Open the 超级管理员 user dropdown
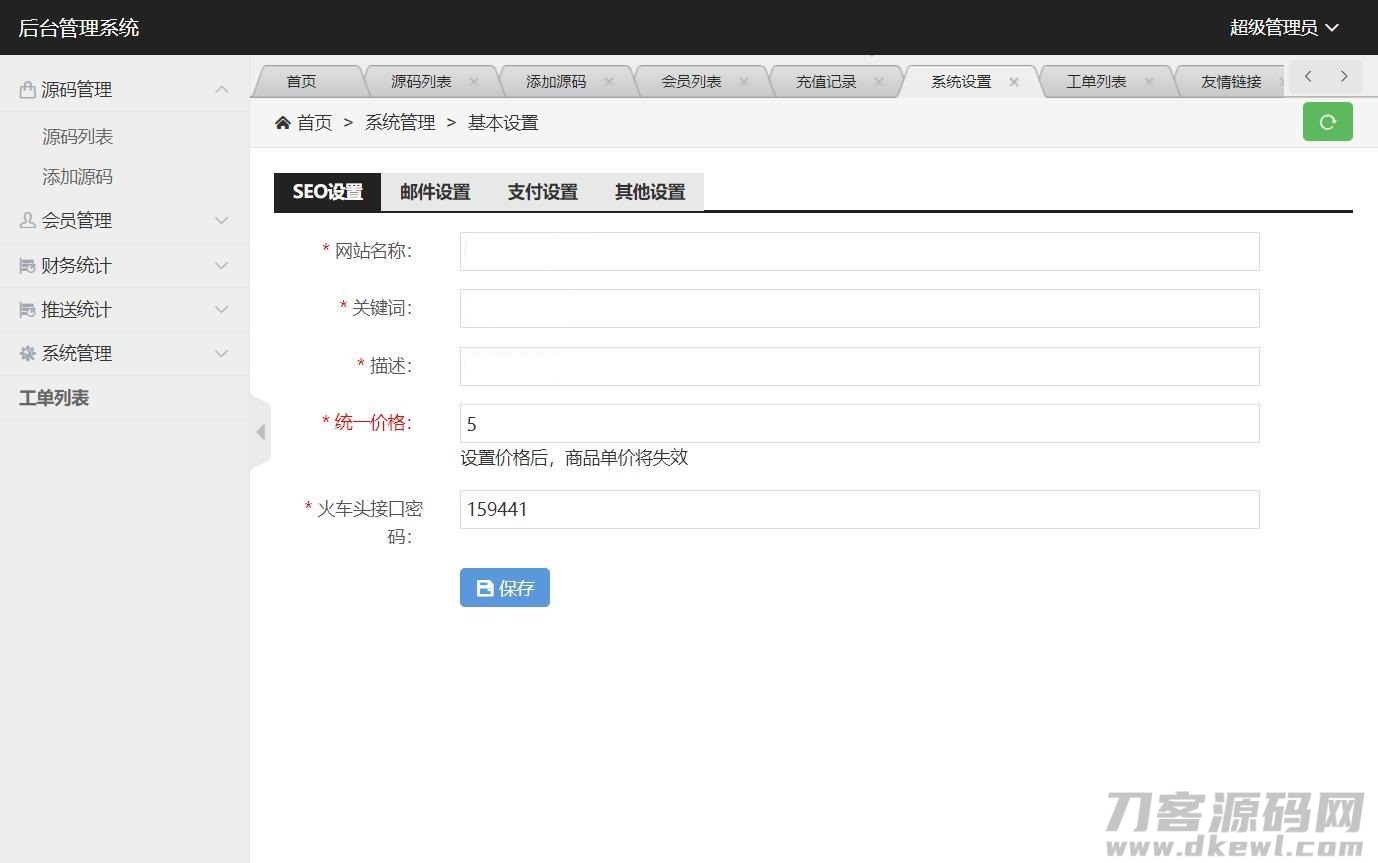 click(1283, 28)
